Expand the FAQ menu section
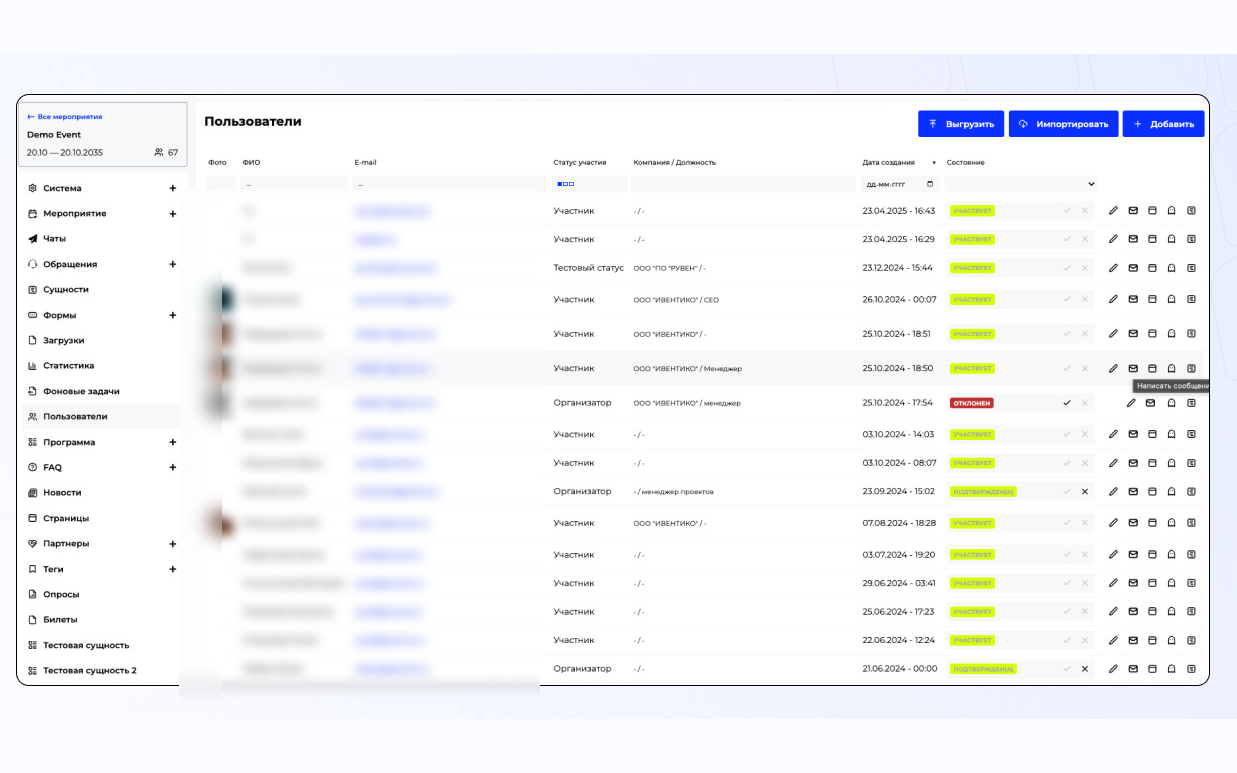Screen dimensions: 1237x773 (x=172, y=467)
